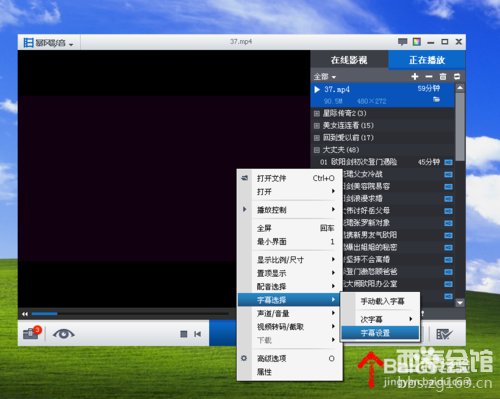Open 高级选项 from the context menu

click(290, 358)
